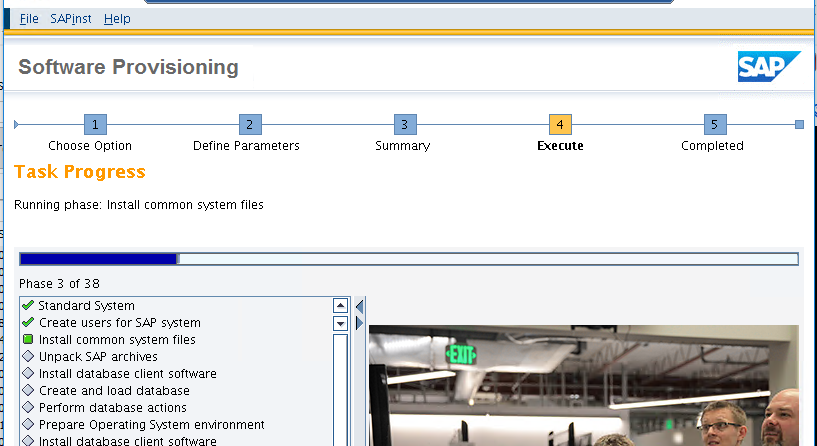This screenshot has height=446, width=817.
Task: Click the Running phase status text
Action: [x=139, y=205]
